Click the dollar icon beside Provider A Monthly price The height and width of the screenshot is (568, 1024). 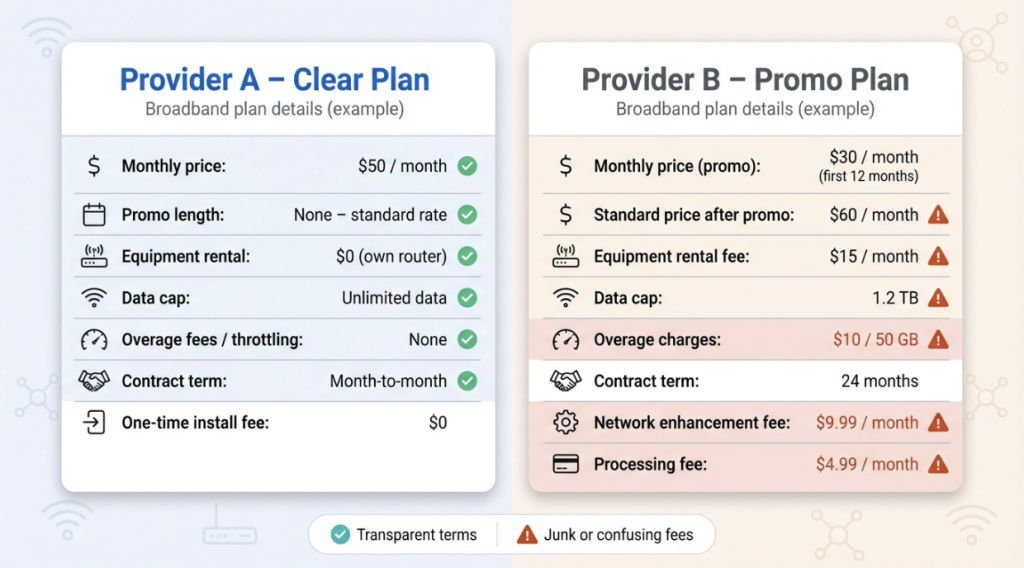coord(93,166)
